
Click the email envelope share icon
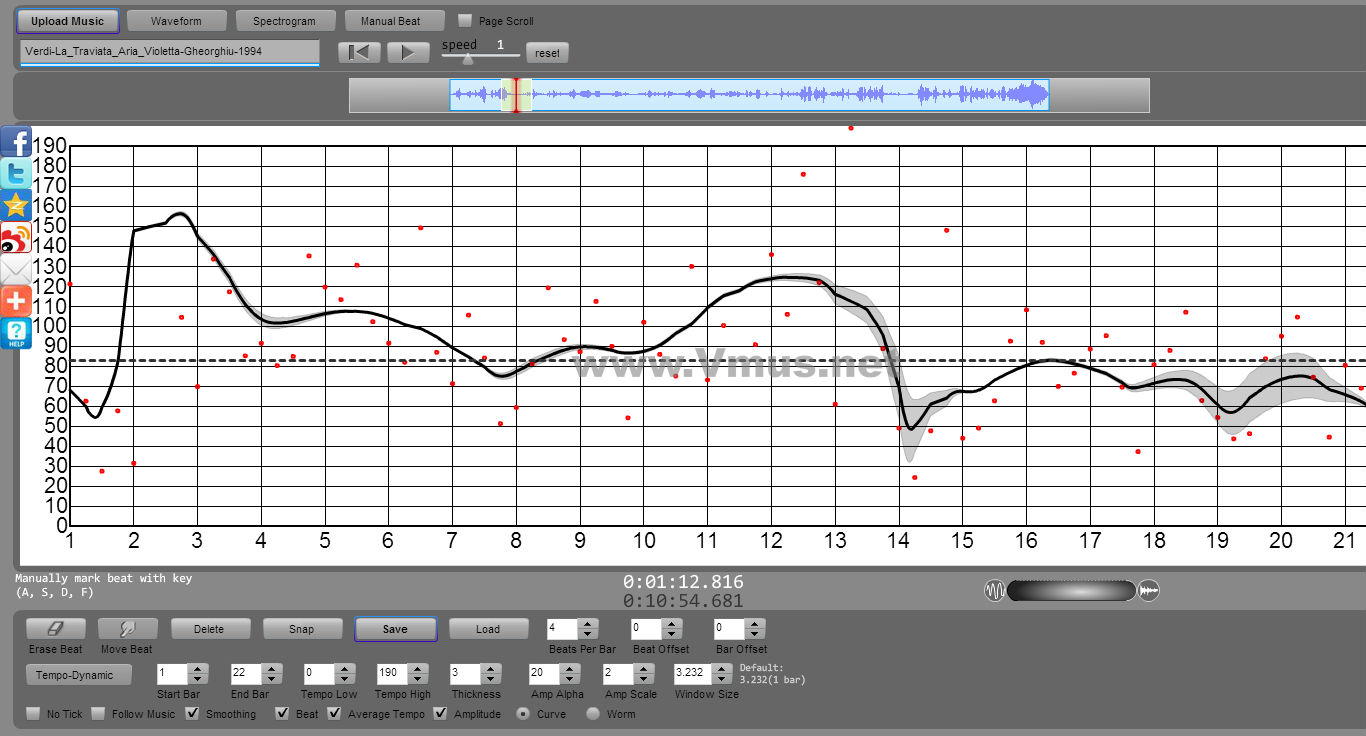click(x=16, y=270)
